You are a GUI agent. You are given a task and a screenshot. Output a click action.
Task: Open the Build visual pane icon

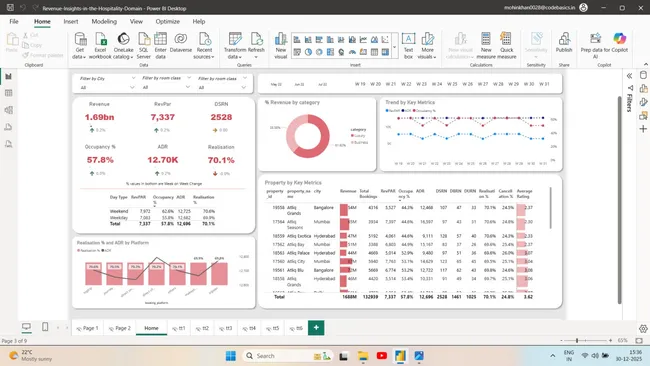(x=643, y=88)
